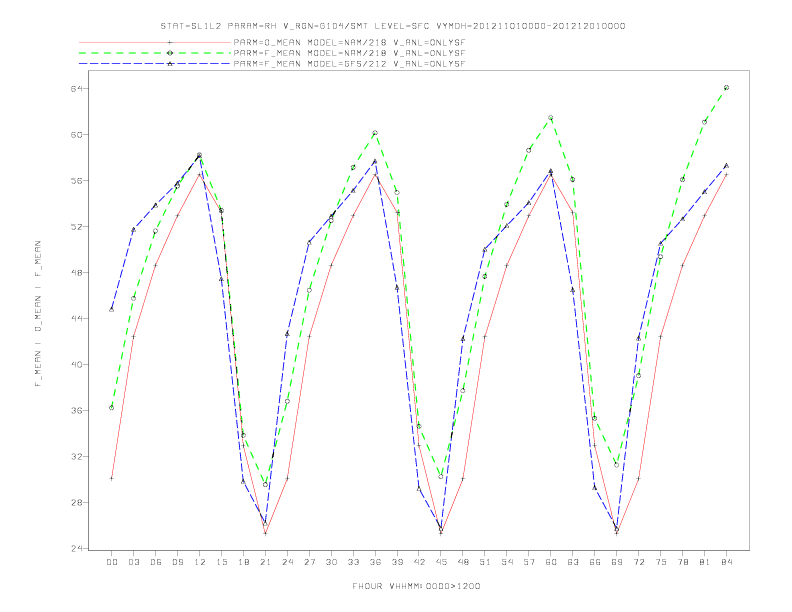Click the y-axis tick label 24
The image size is (792, 612).
pos(77,548)
